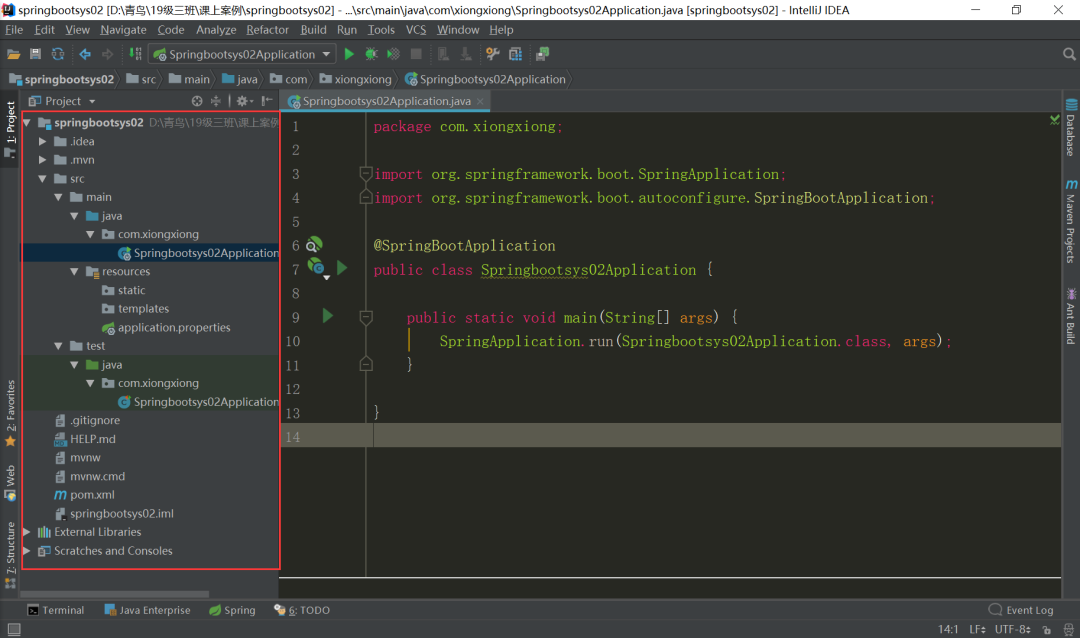The image size is (1080, 638).
Task: Click the Search Everywhere magnifier icon
Action: (1069, 54)
